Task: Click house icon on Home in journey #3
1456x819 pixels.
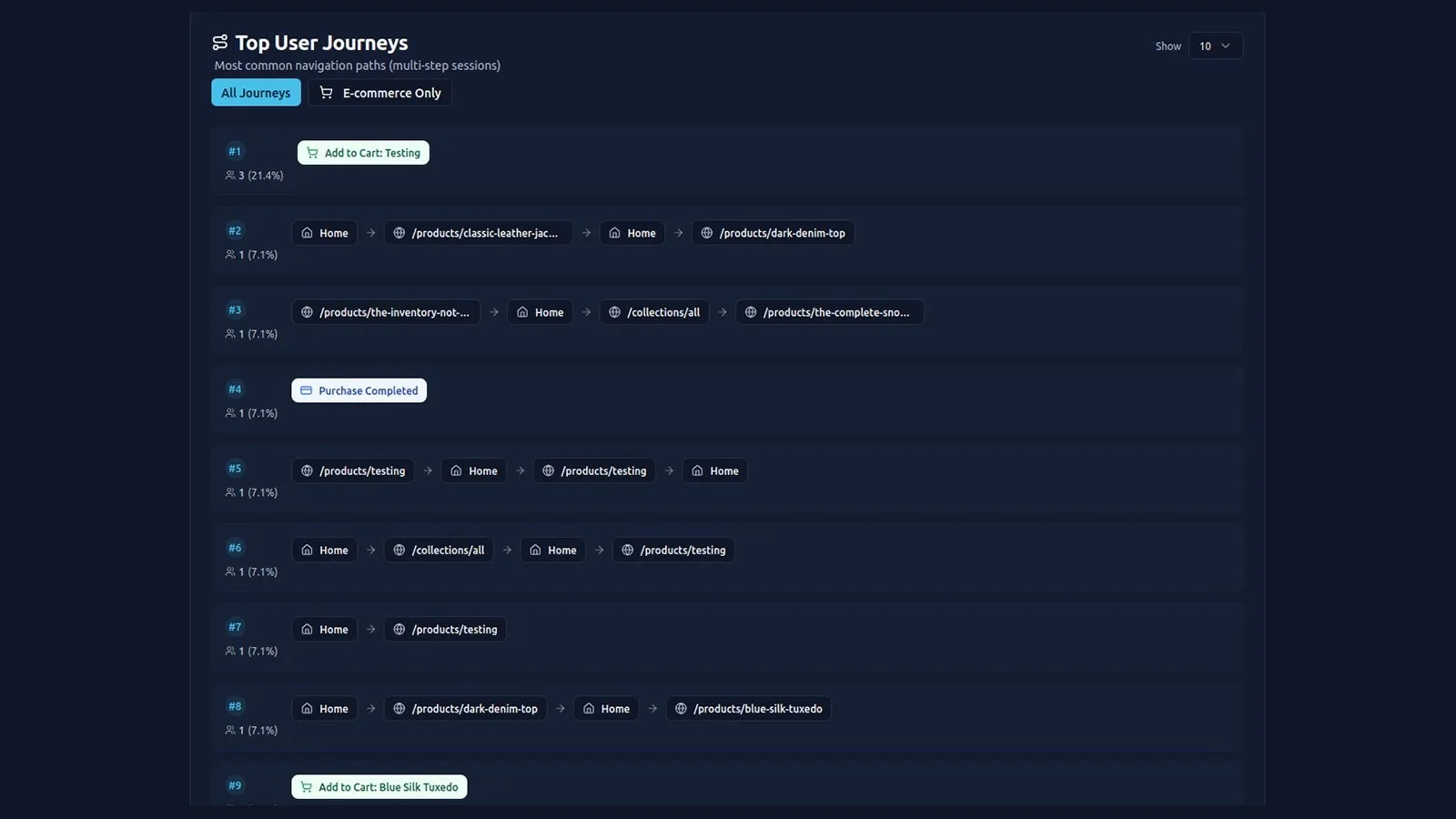Action: pyautogui.click(x=522, y=312)
